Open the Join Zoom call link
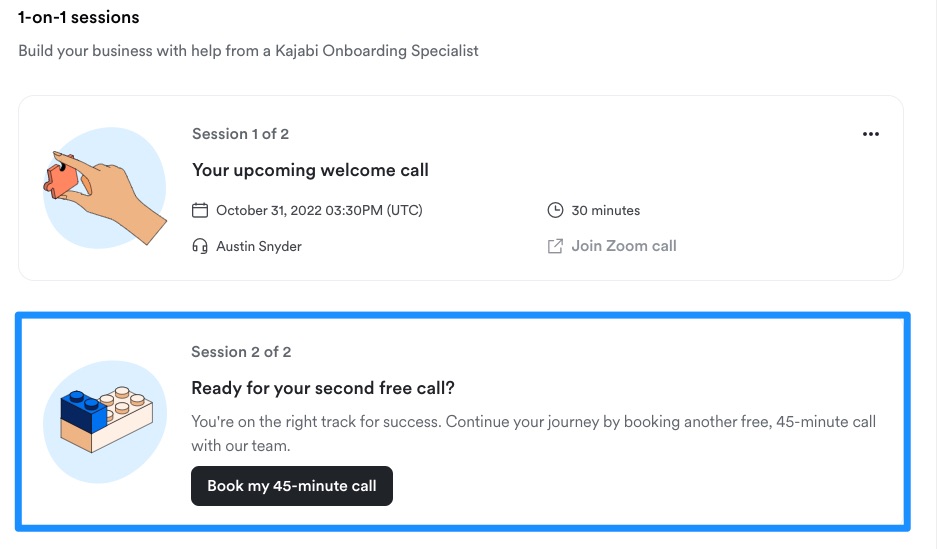The image size is (941, 549). [x=624, y=246]
